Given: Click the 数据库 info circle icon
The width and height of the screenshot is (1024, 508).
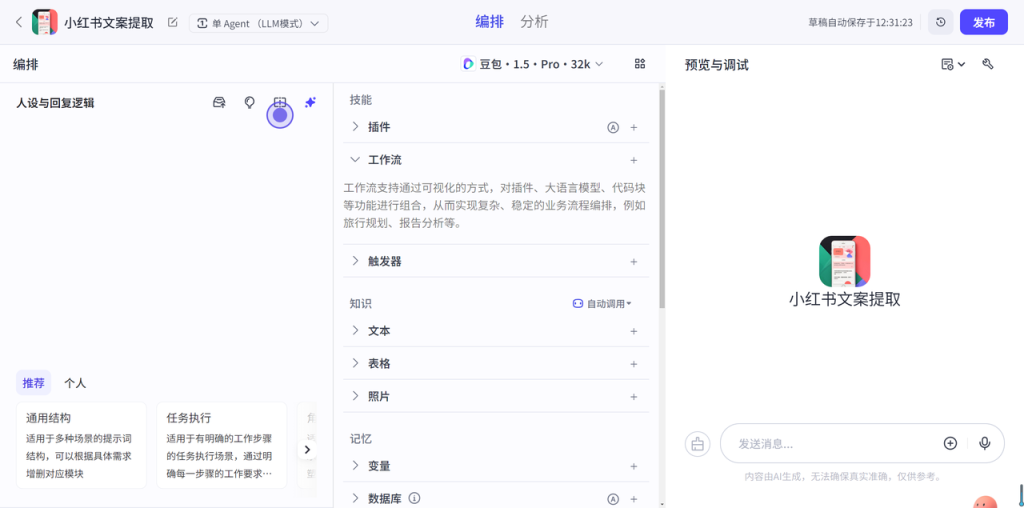Looking at the screenshot, I should coord(414,498).
